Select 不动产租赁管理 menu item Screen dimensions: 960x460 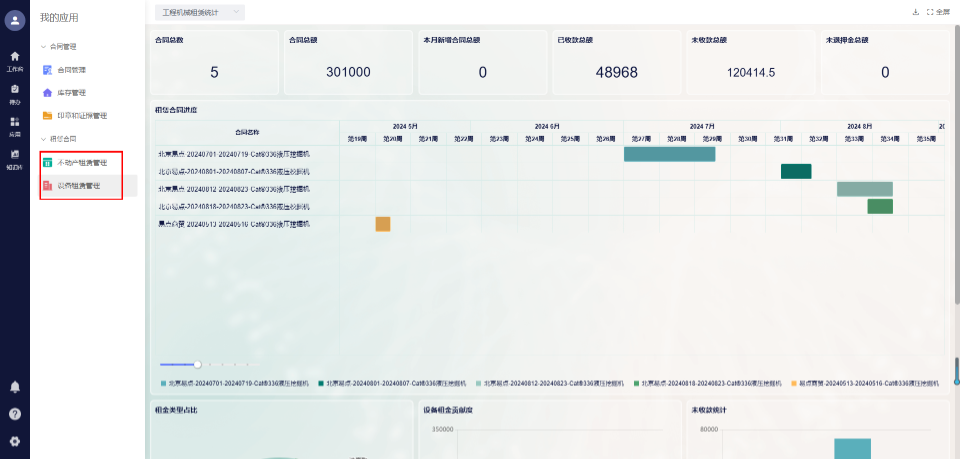point(81,162)
